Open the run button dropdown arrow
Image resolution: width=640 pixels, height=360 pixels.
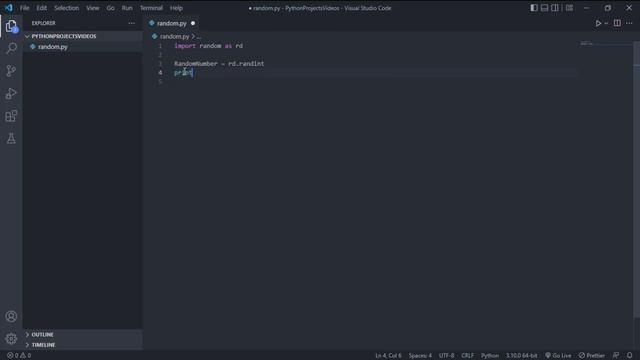click(606, 23)
